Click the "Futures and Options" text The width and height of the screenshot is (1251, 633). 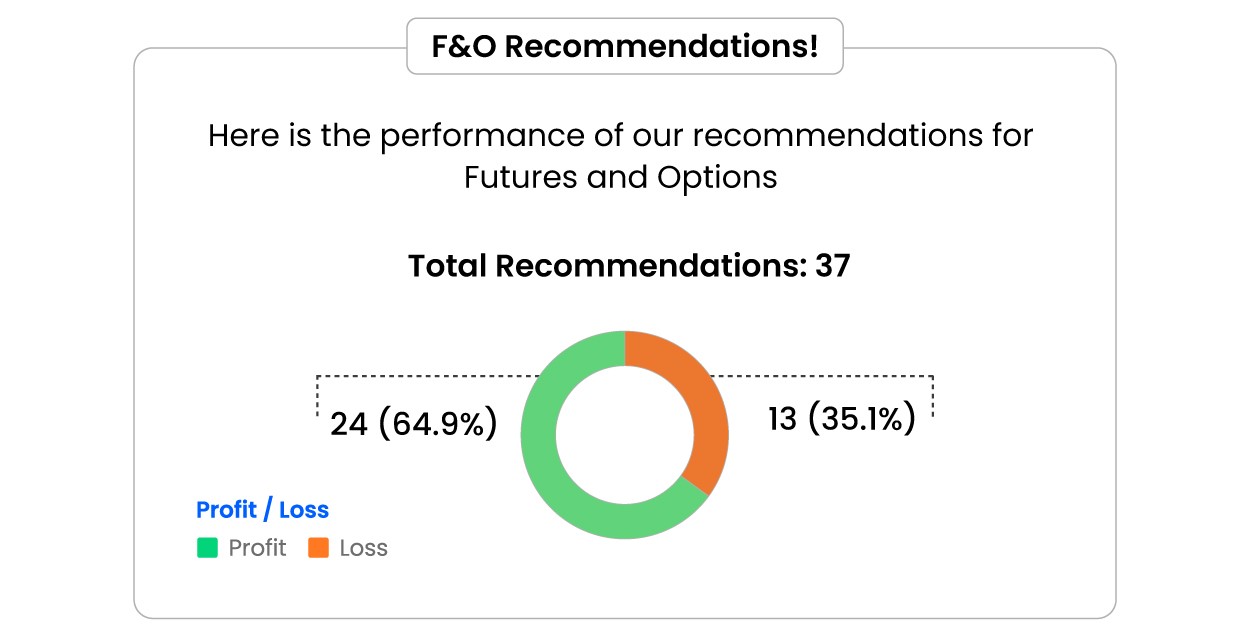[620, 177]
